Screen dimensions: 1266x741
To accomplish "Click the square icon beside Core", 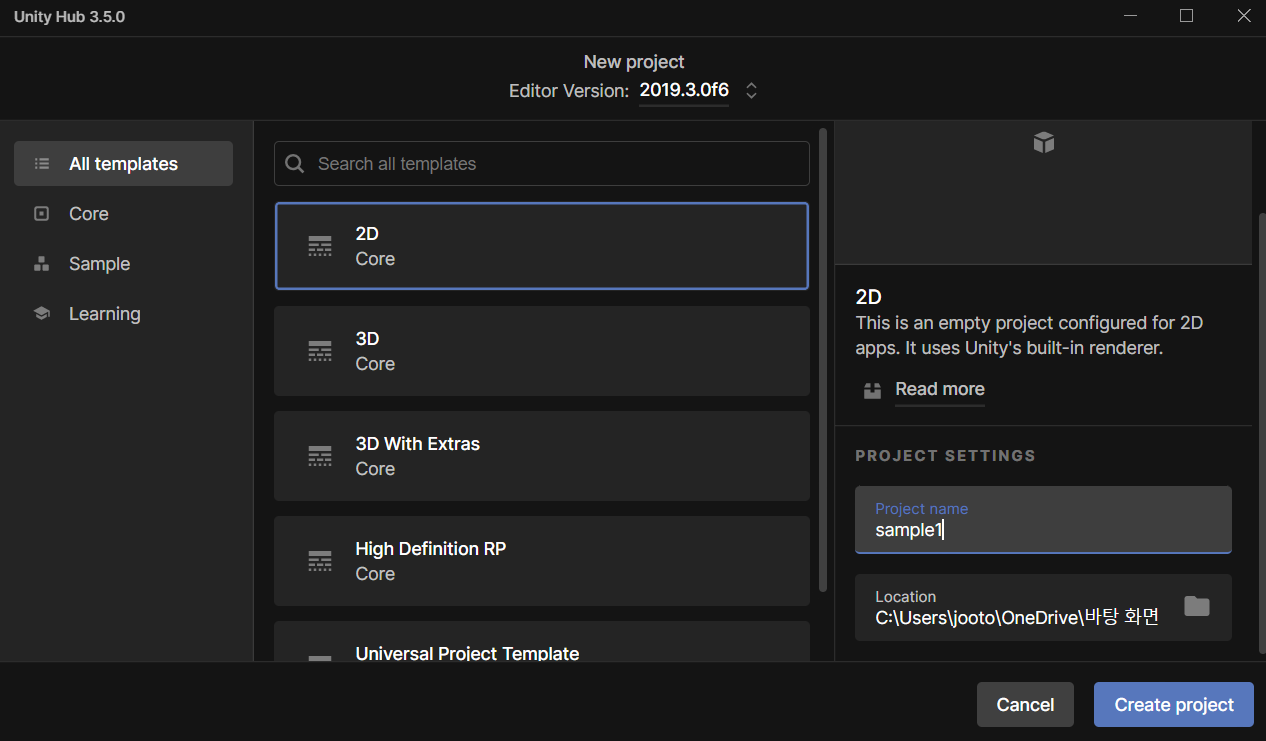I will click(41, 214).
